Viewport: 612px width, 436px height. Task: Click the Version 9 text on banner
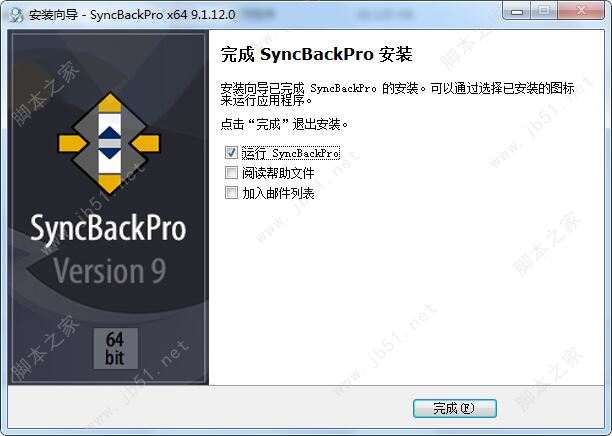[x=110, y=270]
